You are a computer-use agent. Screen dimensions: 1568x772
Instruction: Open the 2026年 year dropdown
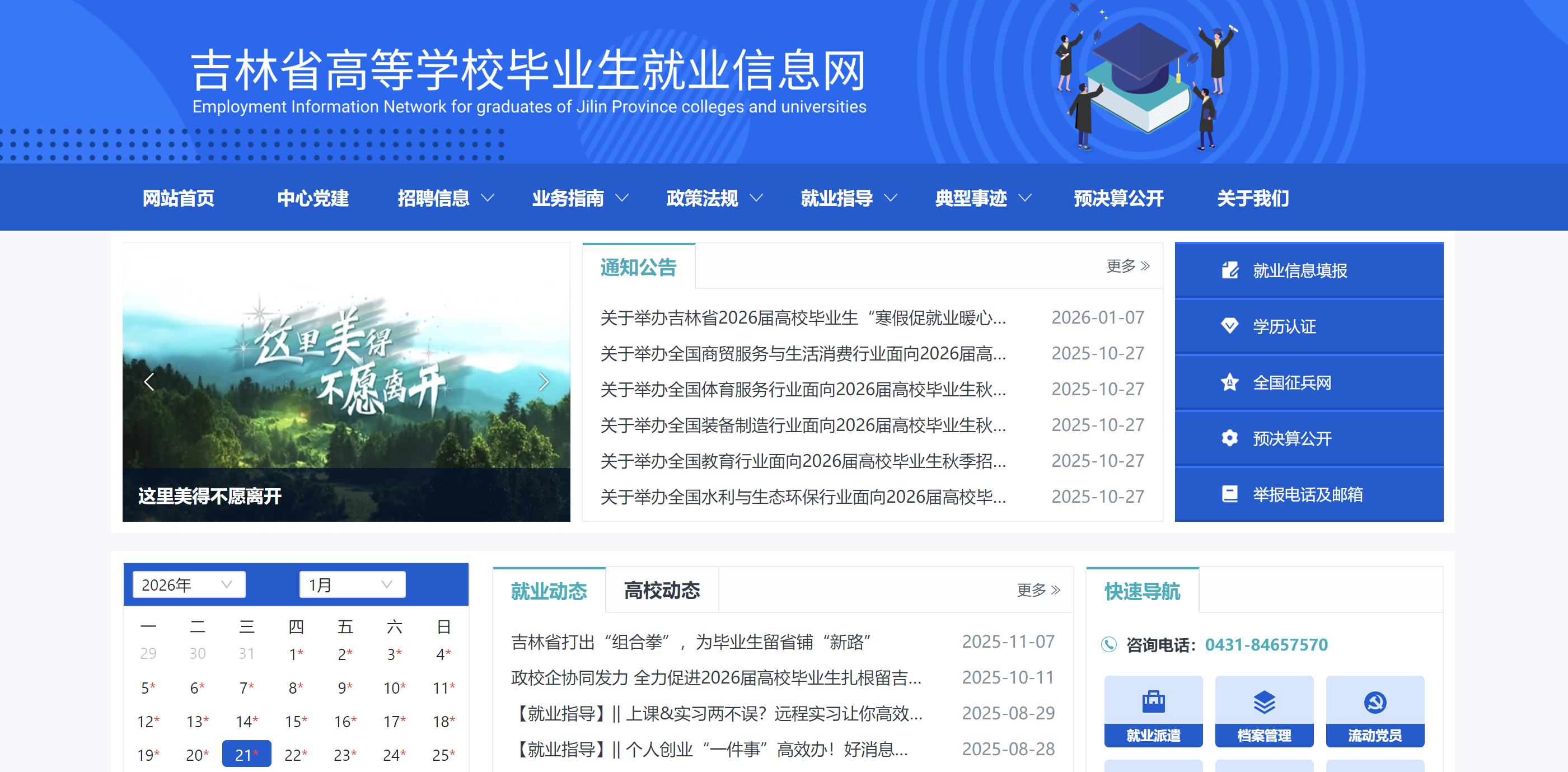point(189,584)
